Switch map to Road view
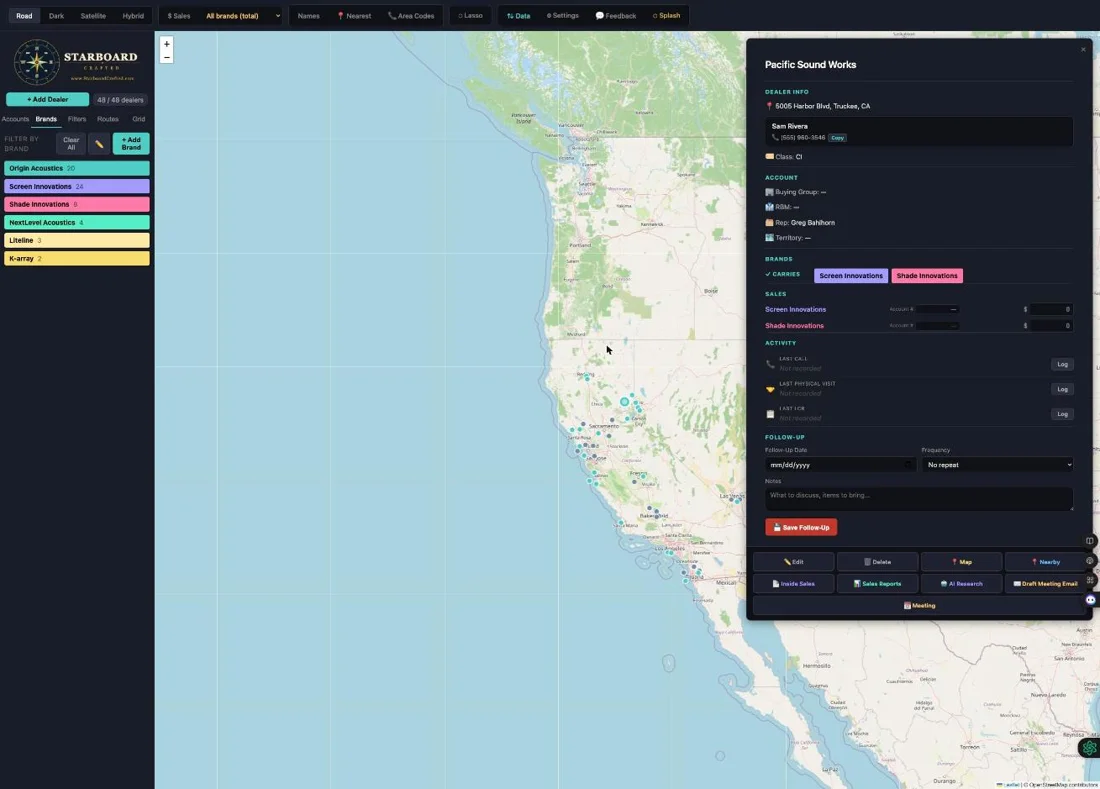This screenshot has width=1100, height=789. 25,15
